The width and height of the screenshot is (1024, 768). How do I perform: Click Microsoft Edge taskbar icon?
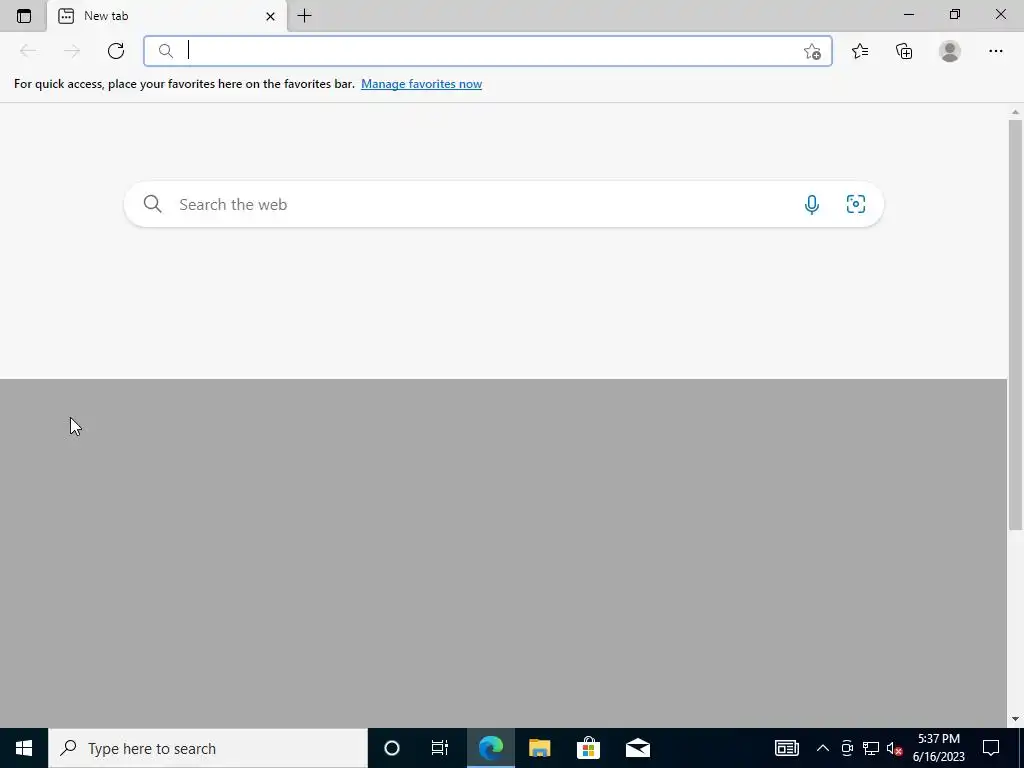coord(490,748)
